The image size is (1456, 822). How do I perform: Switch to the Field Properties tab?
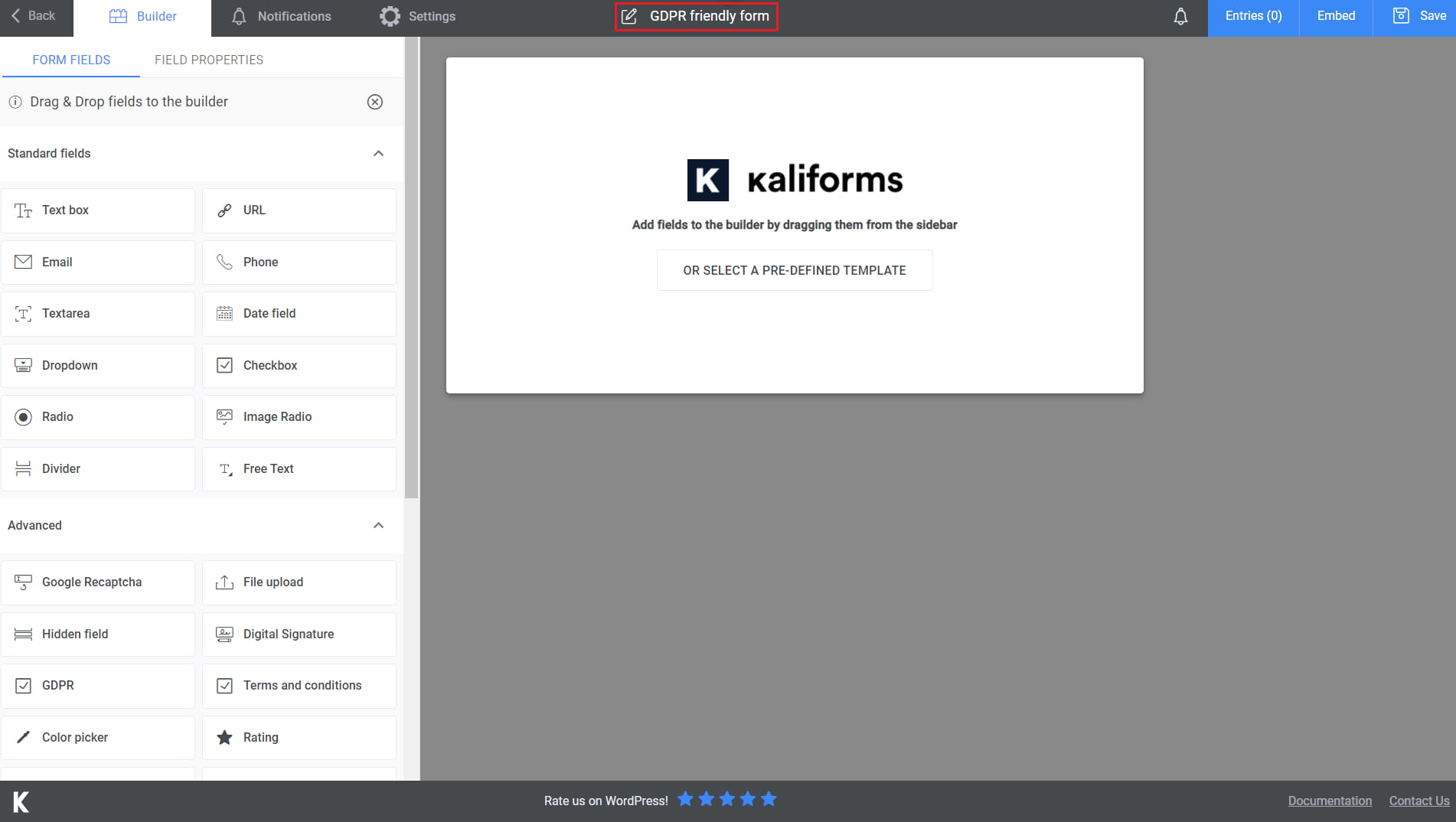[208, 60]
